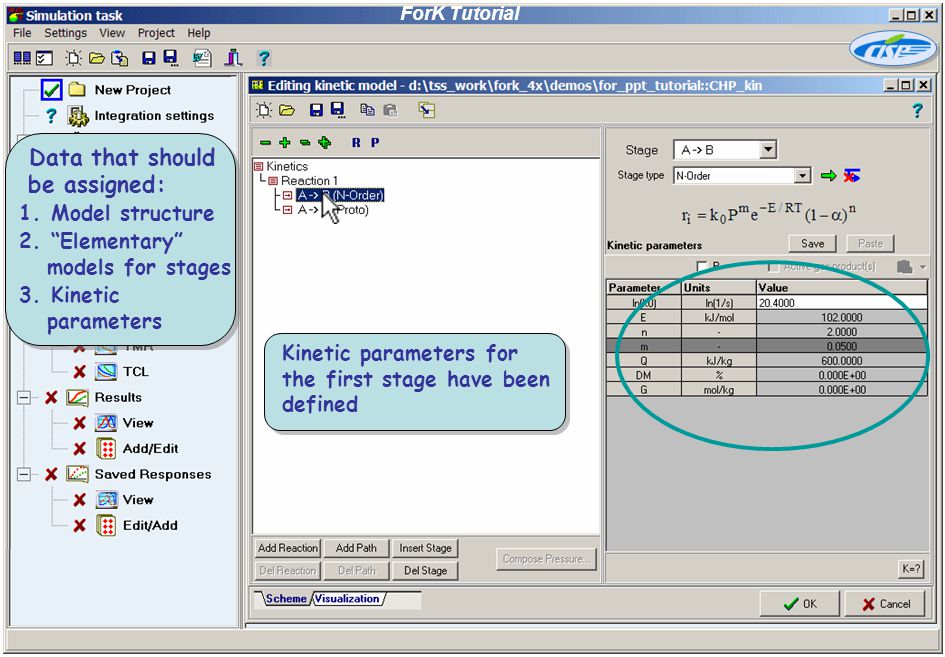Click the Add Reaction button
The image size is (945, 657).
287,548
